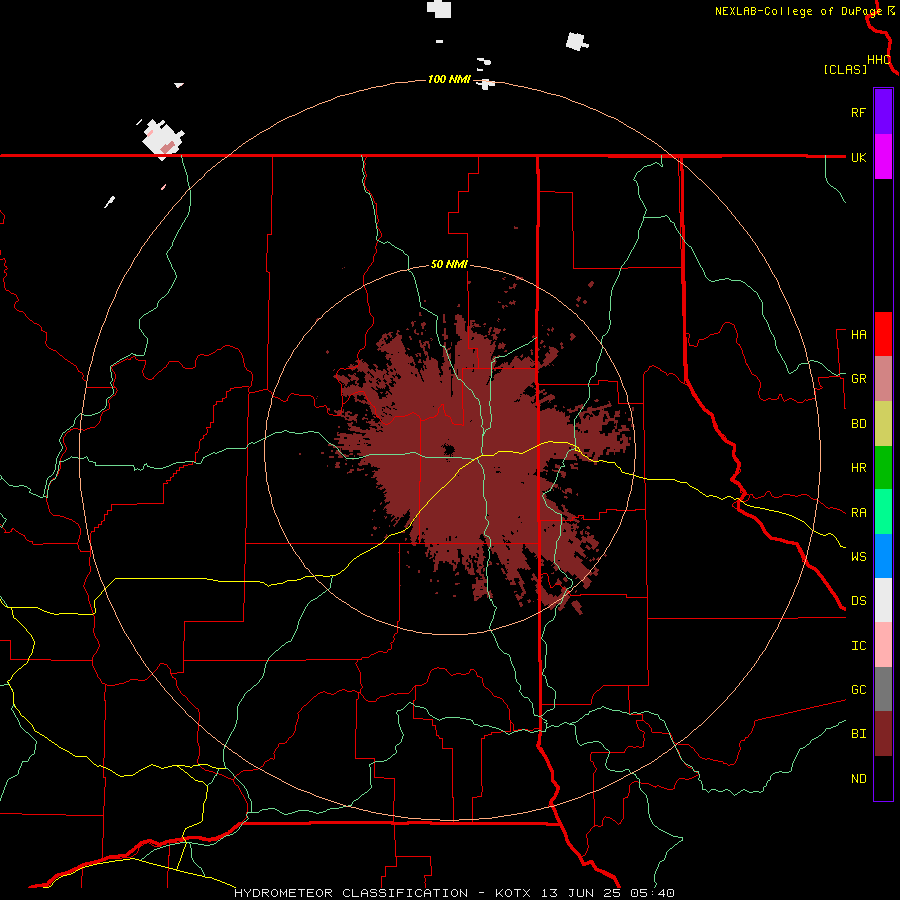Pick the dark green HR legend swatch

[x=883, y=468]
